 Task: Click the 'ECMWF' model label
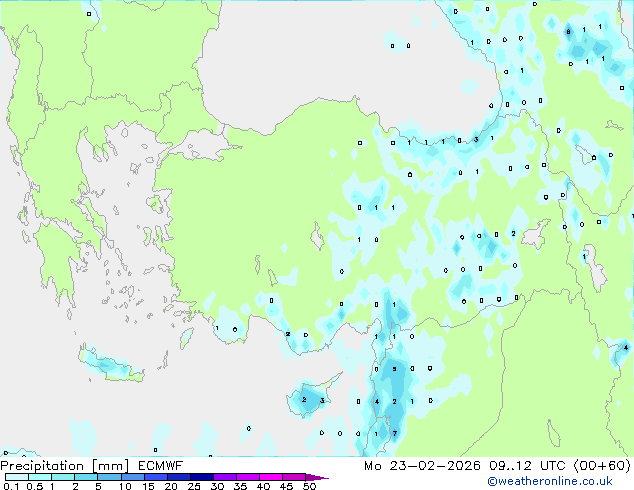point(161,466)
